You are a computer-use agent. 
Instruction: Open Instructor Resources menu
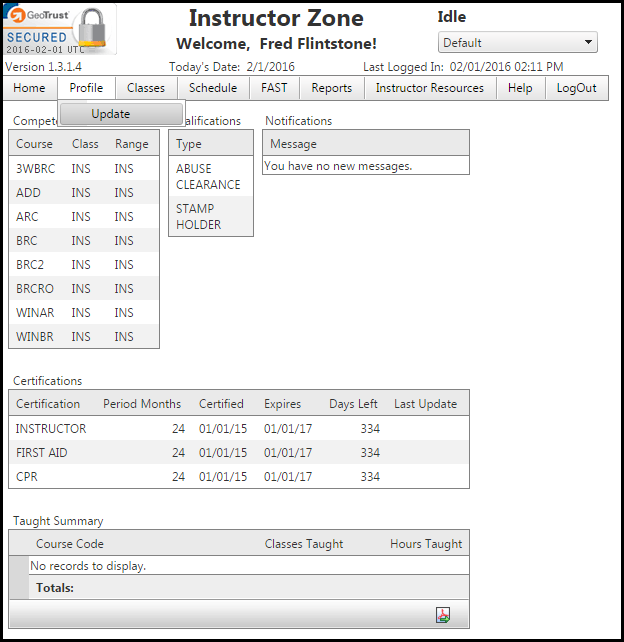(x=429, y=88)
